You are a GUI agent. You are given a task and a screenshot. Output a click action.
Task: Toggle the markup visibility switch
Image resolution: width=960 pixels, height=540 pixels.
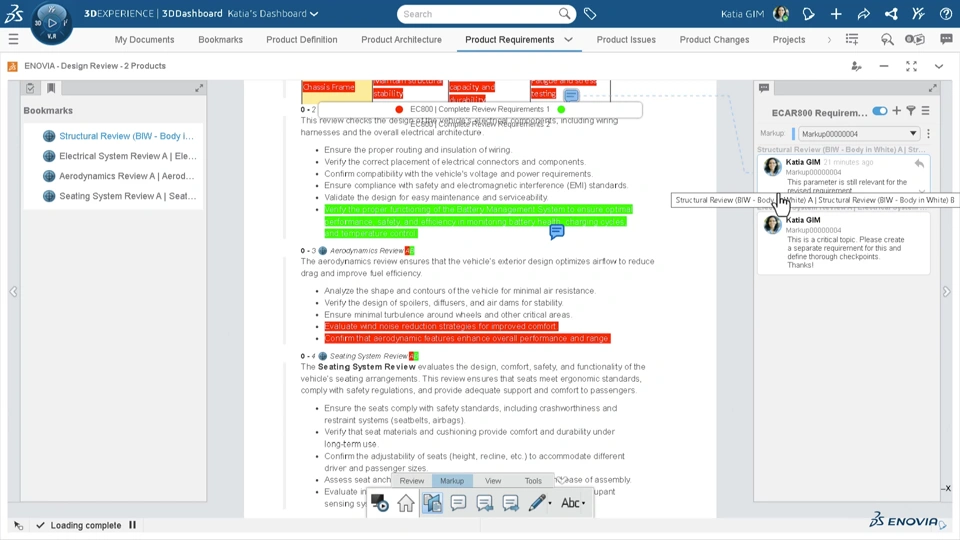point(880,111)
